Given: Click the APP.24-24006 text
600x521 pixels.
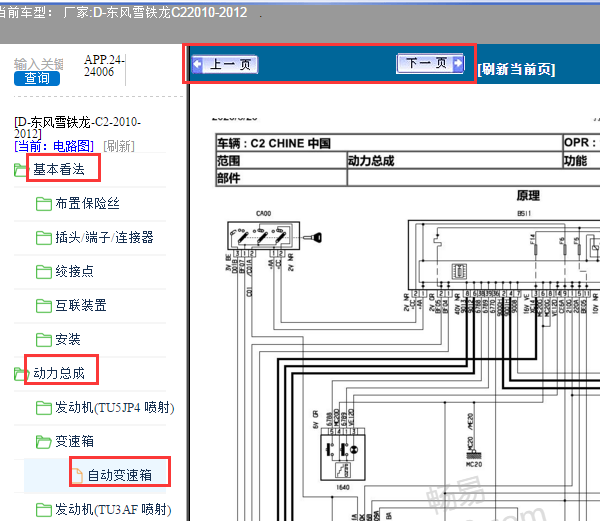Looking at the screenshot, I should click(x=104, y=65).
